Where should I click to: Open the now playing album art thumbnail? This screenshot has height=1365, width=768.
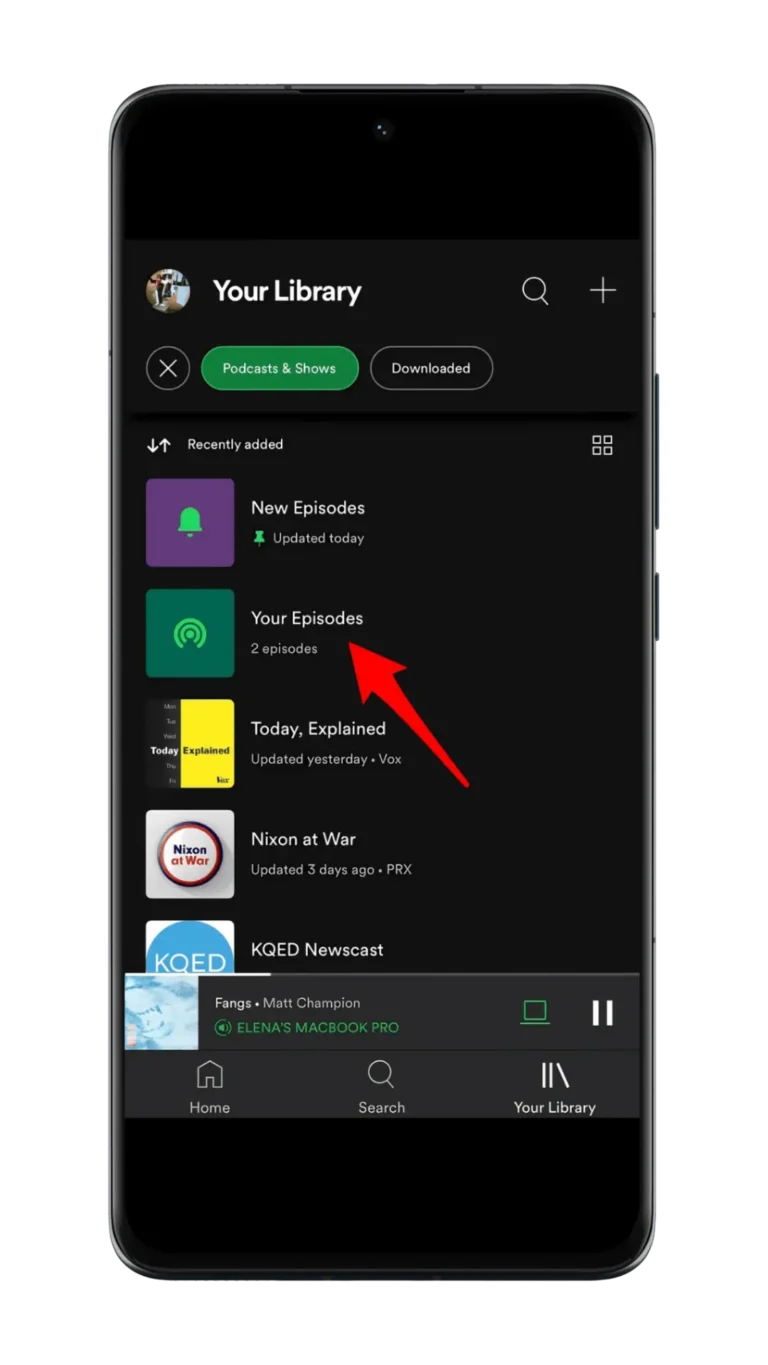[x=162, y=1012]
